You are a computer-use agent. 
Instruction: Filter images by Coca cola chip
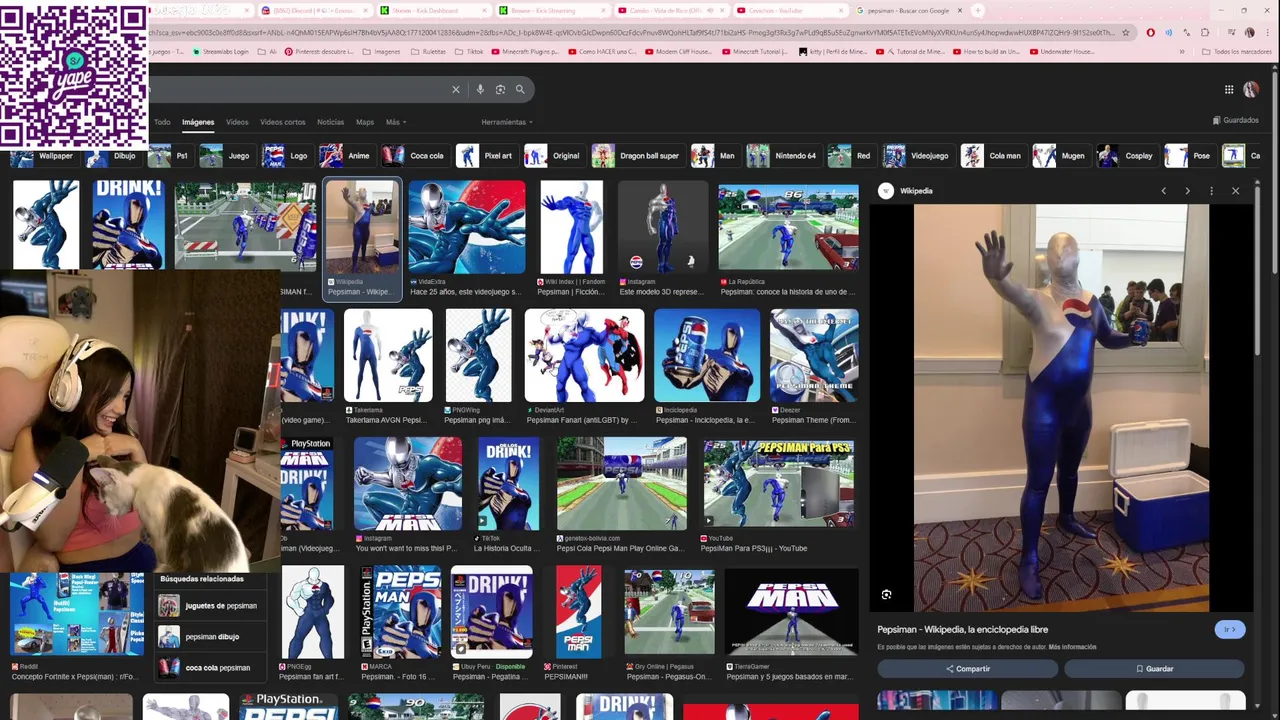(x=414, y=156)
